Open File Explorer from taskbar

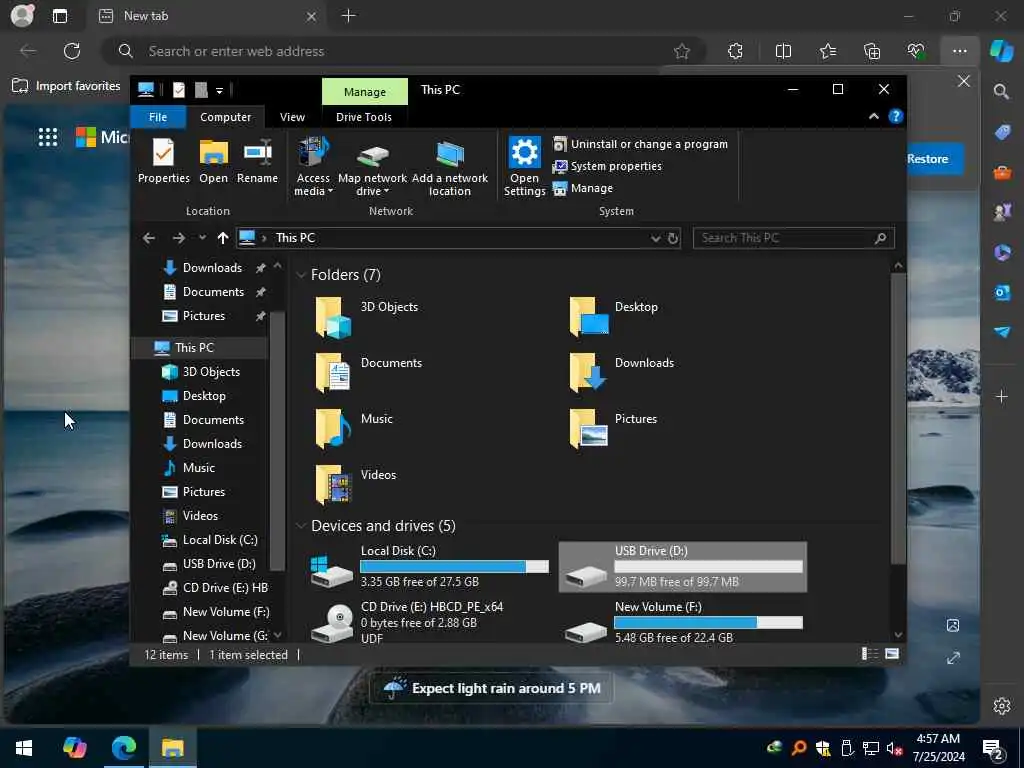172,748
